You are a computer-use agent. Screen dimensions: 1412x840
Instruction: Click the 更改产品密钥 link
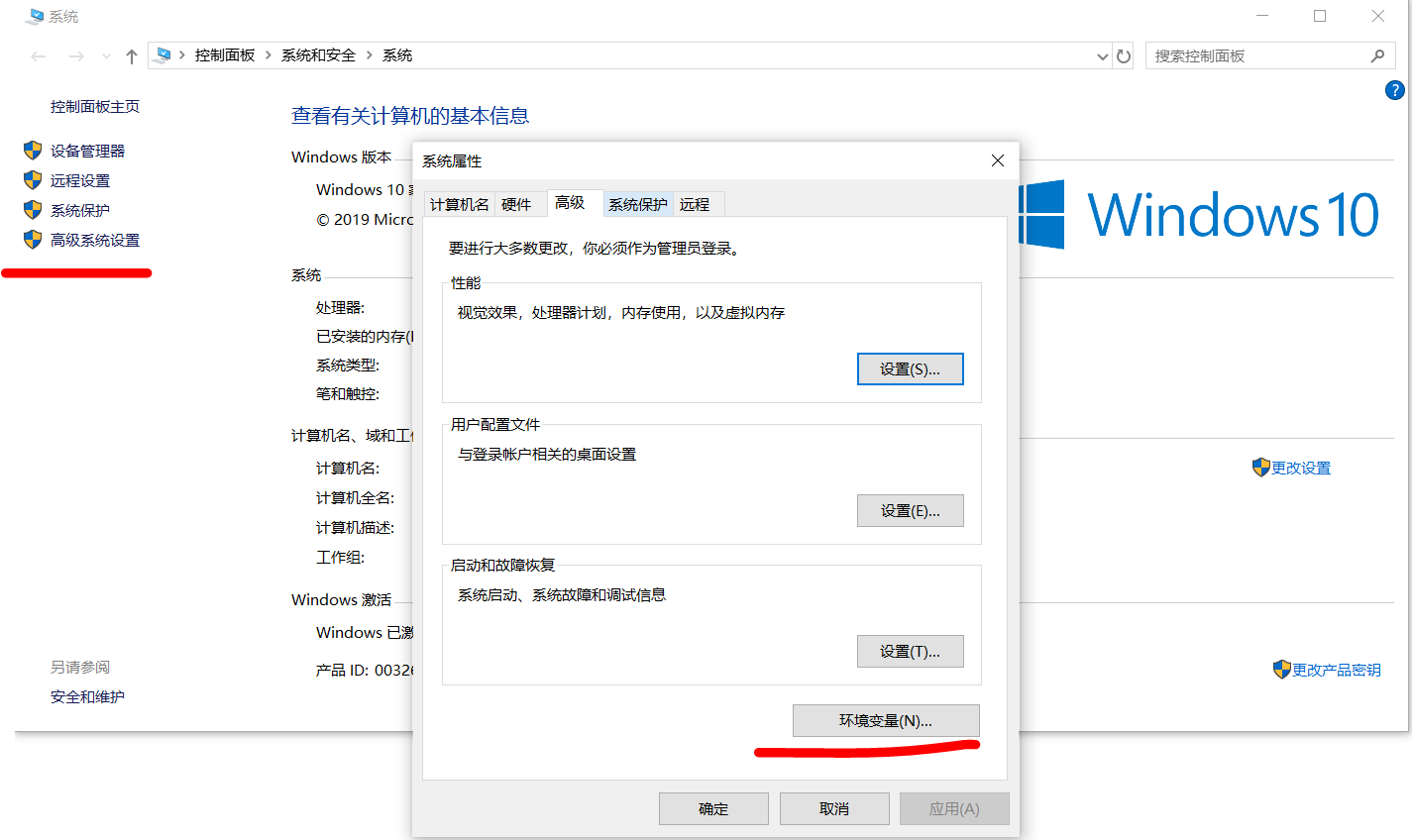[1337, 671]
